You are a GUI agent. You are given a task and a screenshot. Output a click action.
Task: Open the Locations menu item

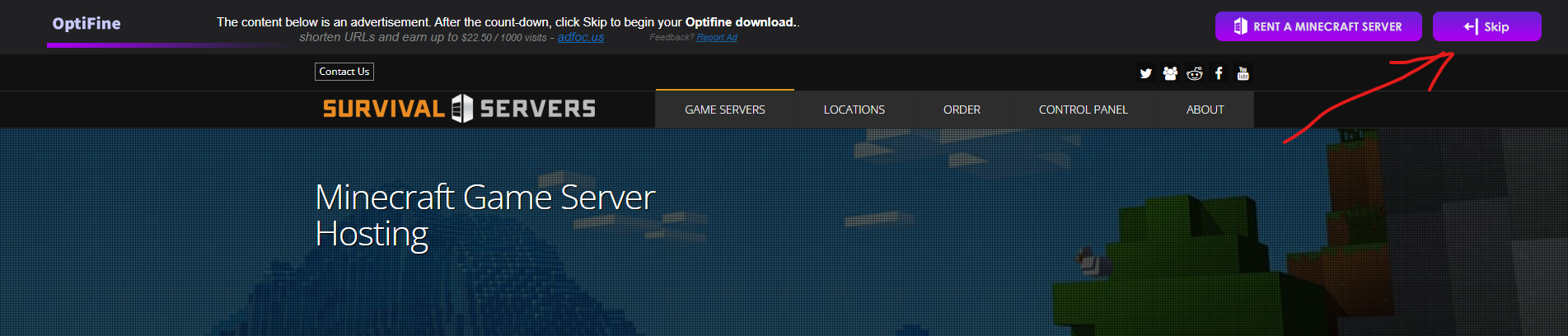click(x=854, y=110)
